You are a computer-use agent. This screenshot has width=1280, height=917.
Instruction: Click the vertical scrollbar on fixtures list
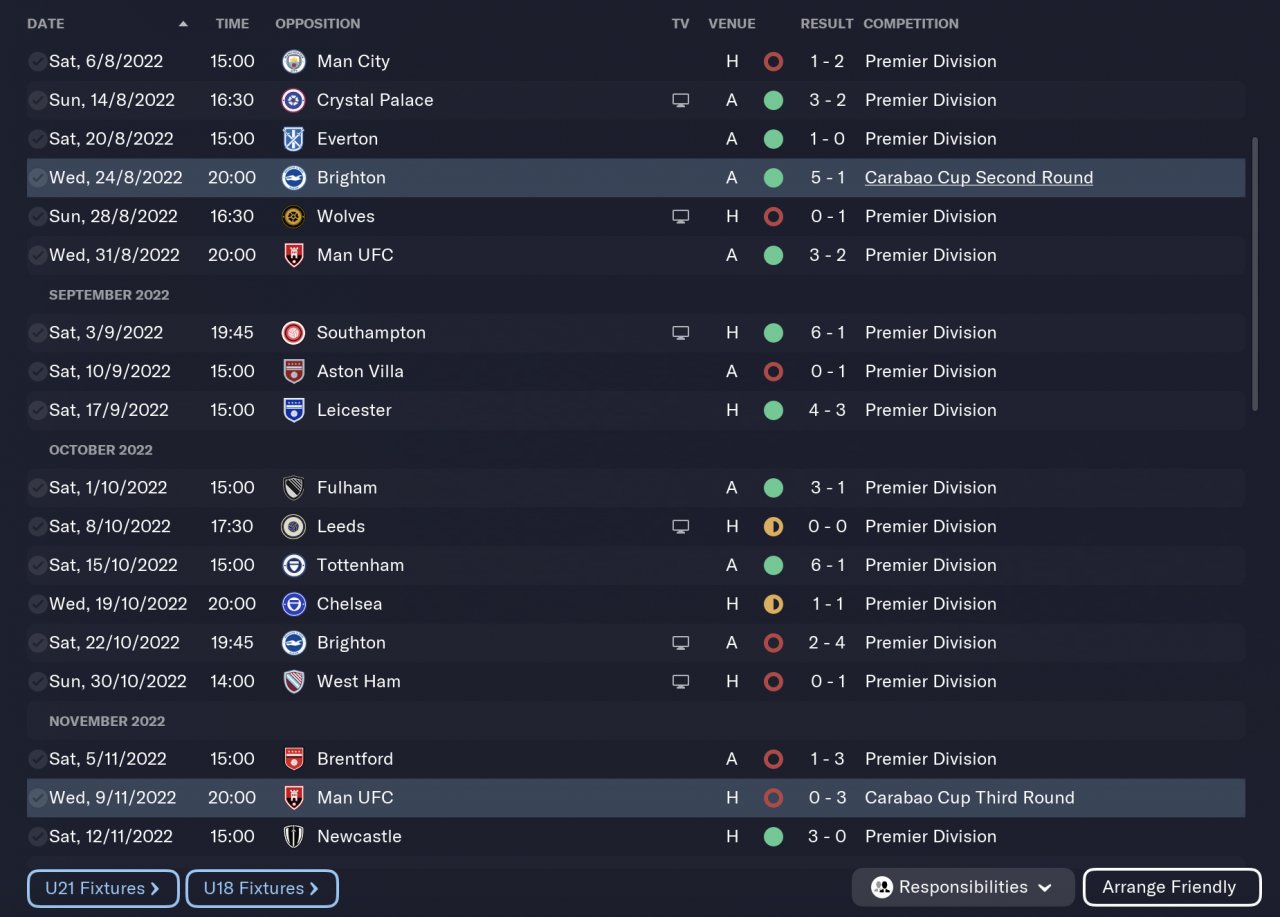(1256, 274)
